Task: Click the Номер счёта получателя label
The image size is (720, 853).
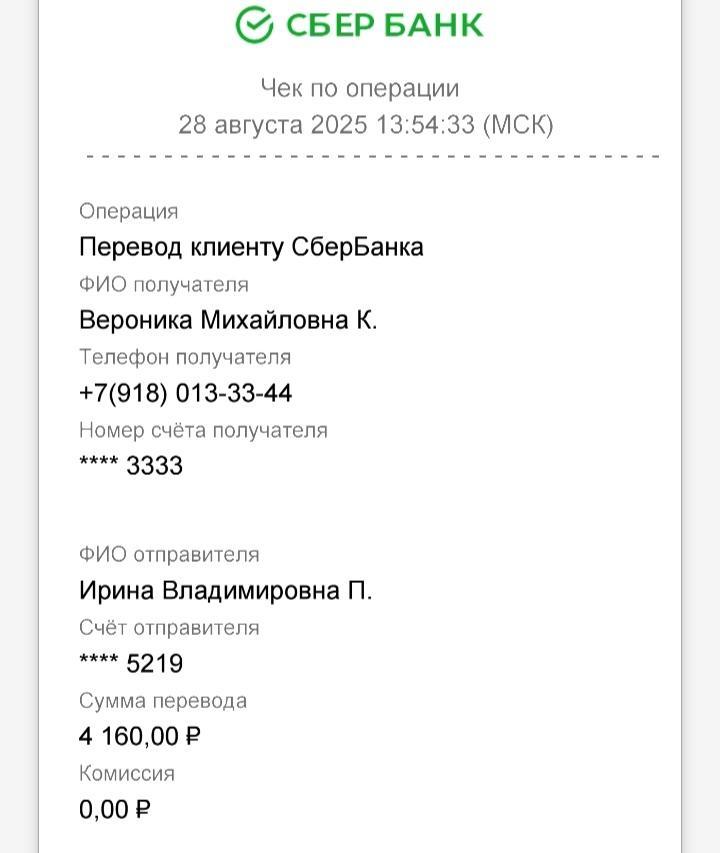Action: (x=203, y=430)
